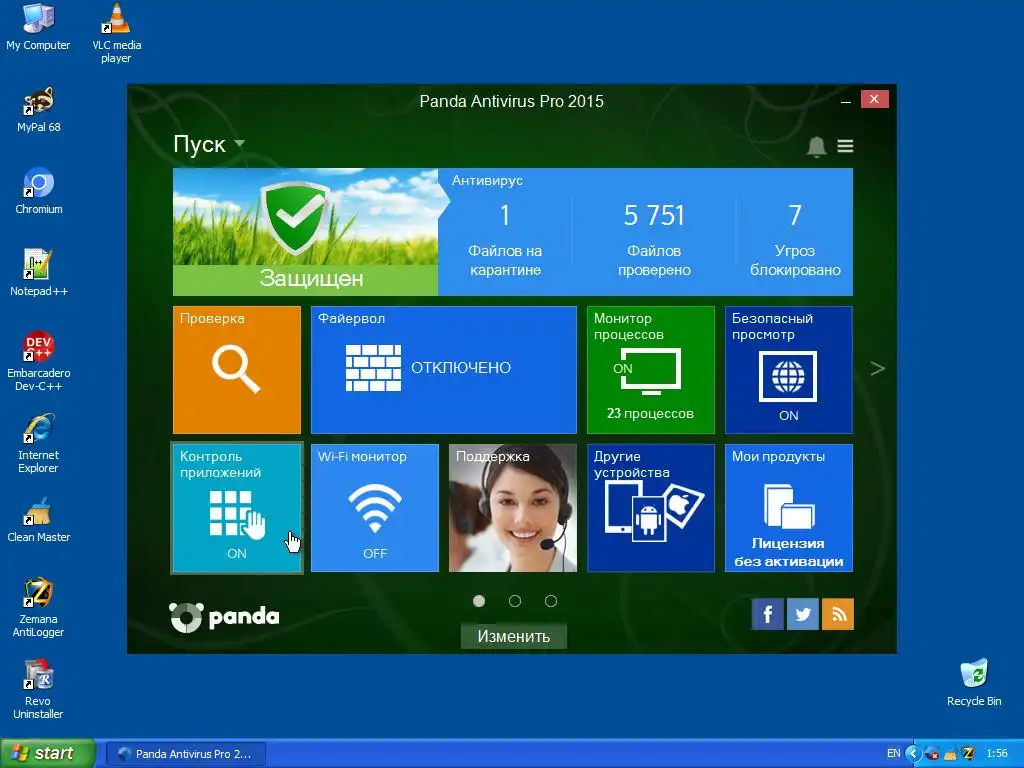Click the Пуск heading text

click(x=199, y=144)
